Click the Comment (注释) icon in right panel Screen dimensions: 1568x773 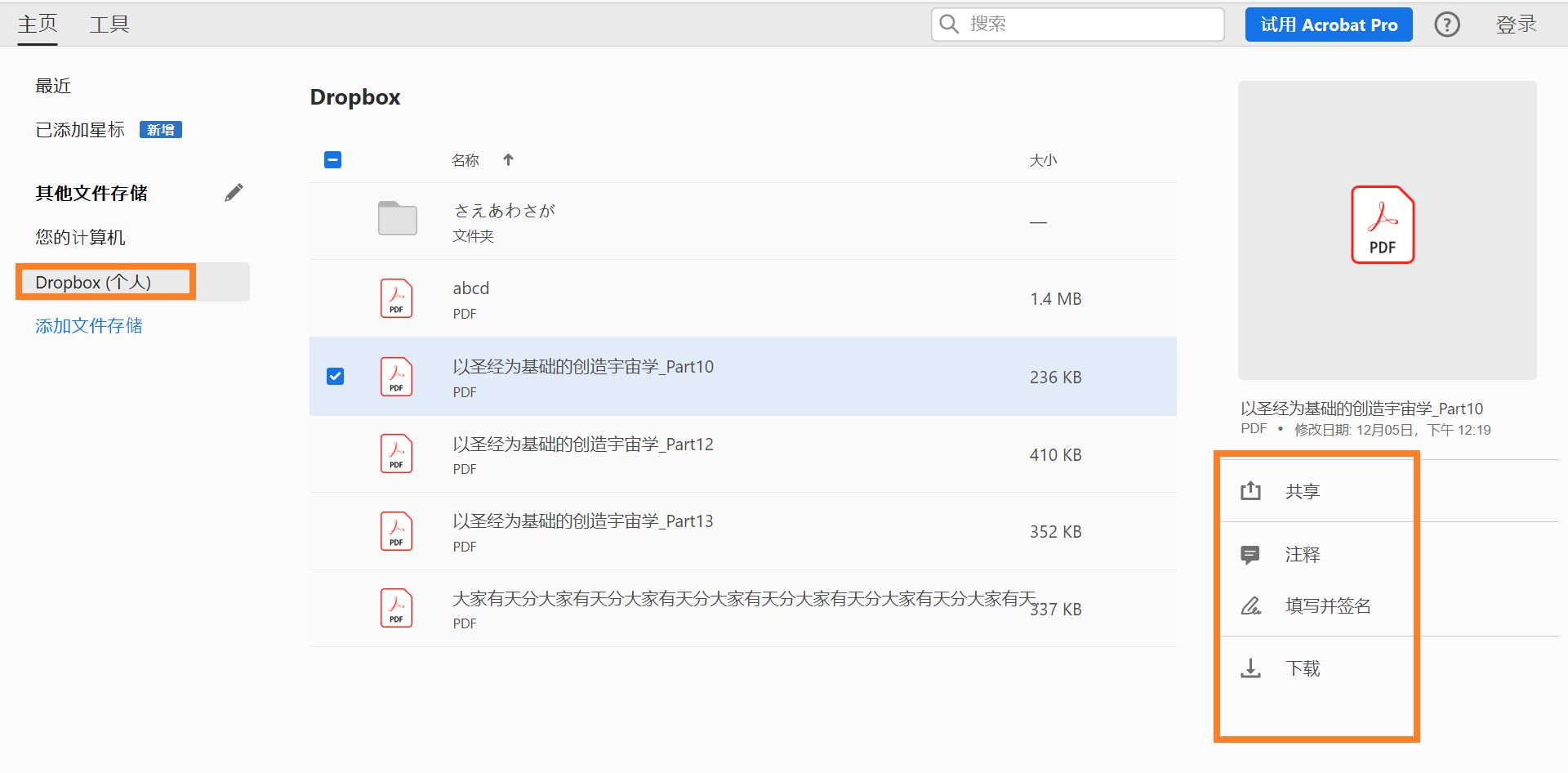point(1250,554)
